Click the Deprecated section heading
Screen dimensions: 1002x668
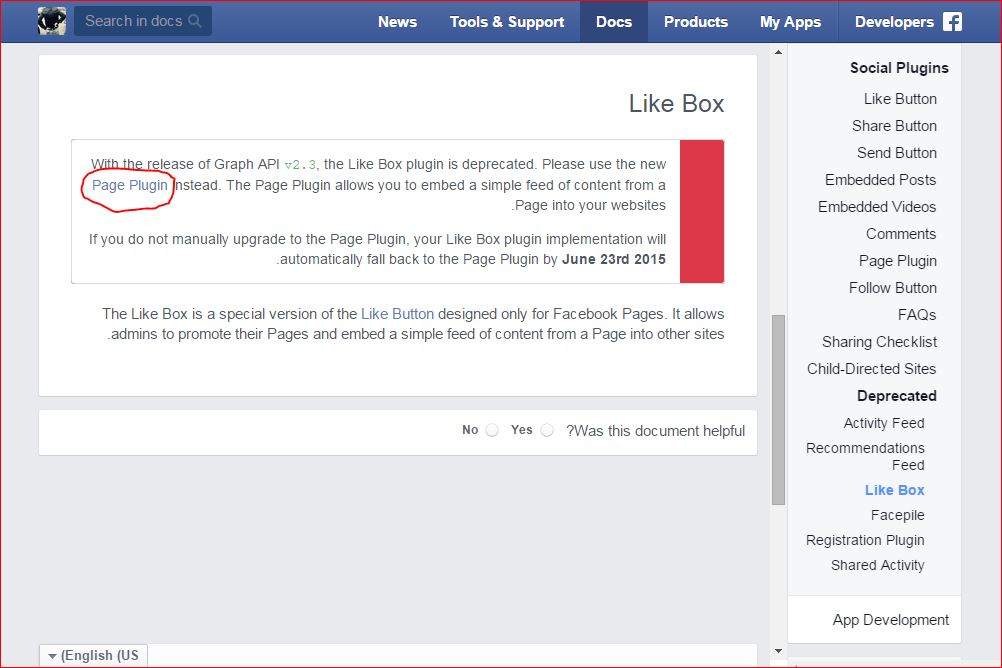pos(897,396)
